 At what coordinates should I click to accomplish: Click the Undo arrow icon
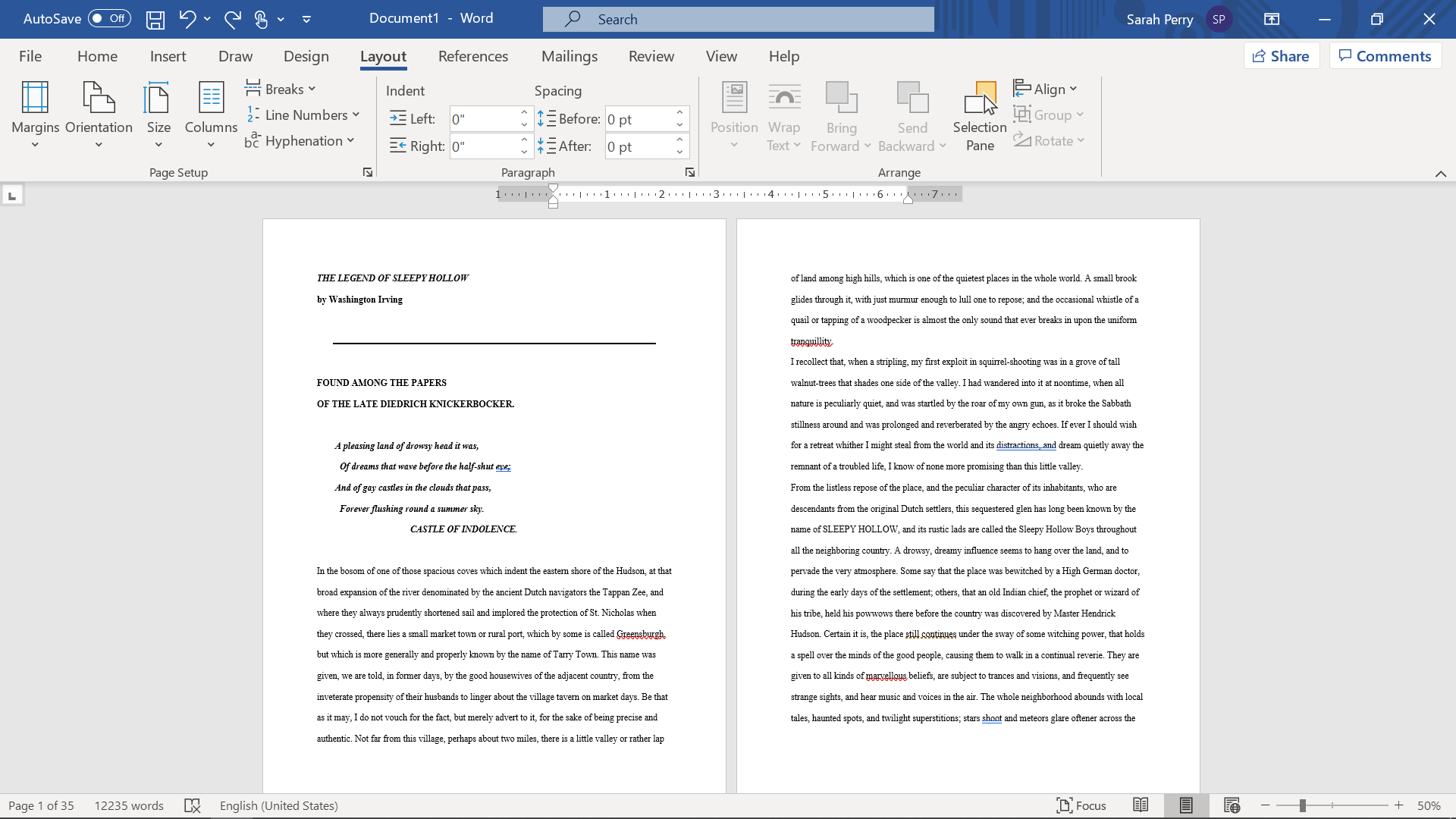[187, 19]
